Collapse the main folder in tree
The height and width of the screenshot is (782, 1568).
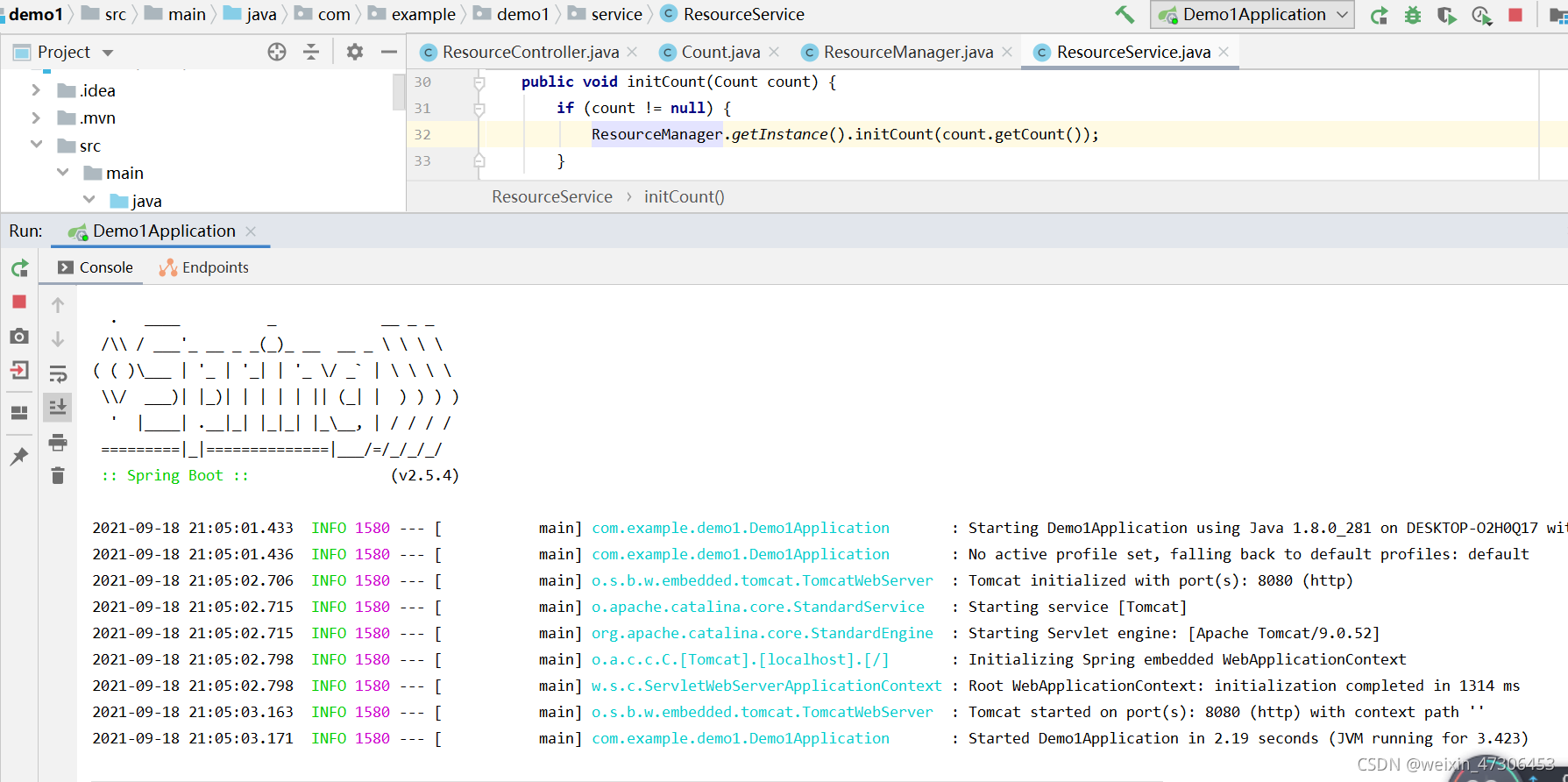(x=63, y=173)
